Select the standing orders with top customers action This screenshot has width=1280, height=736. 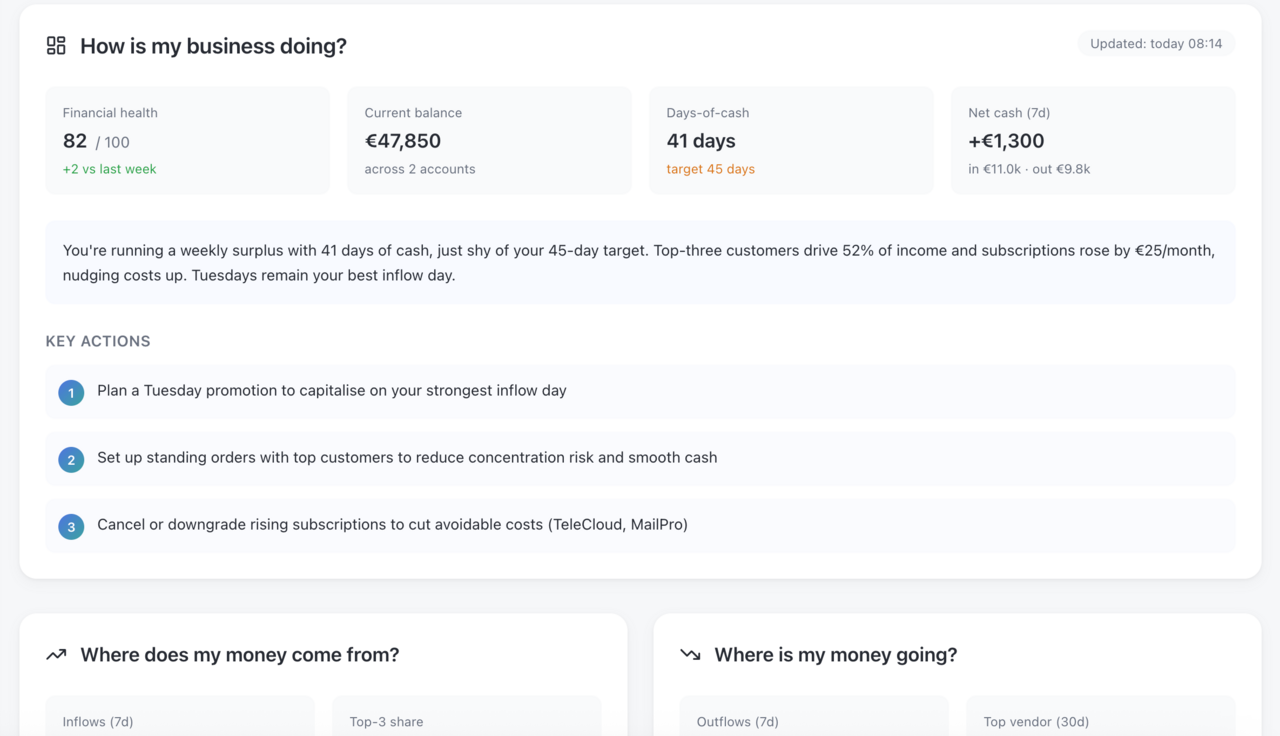[x=407, y=458]
